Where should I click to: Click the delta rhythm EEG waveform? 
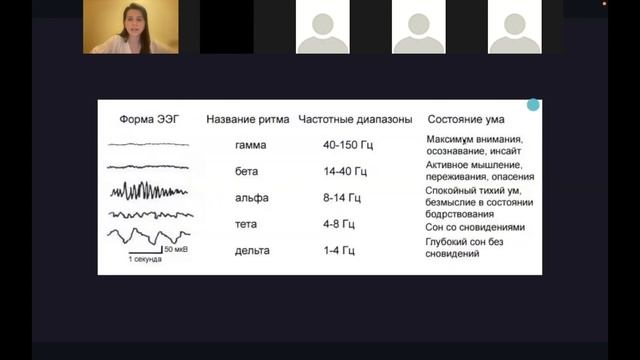point(149,236)
